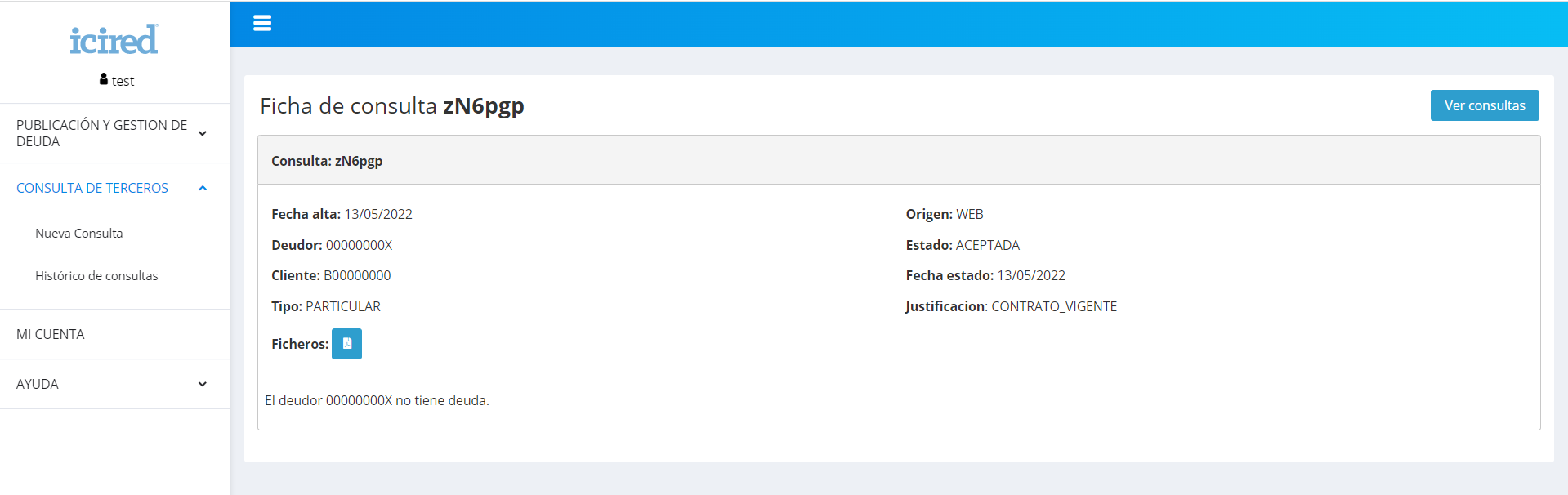Click the test username text
Viewport: 1568px width, 495px height.
[x=123, y=81]
